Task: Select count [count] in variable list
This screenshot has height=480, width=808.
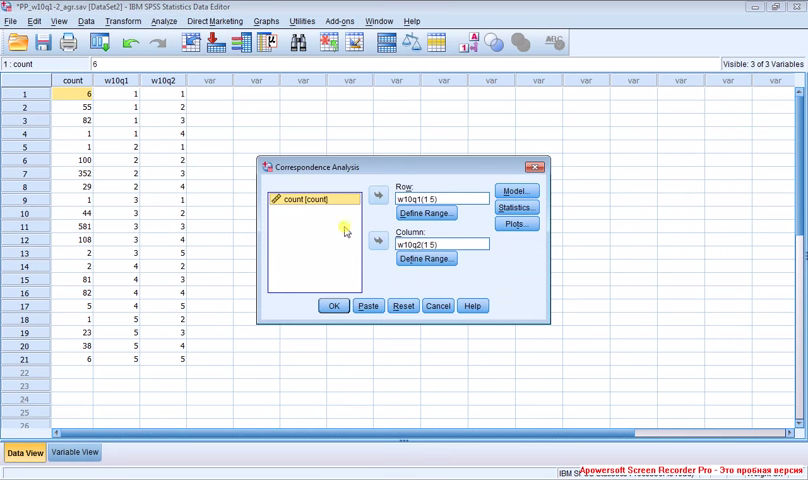Action: (314, 199)
